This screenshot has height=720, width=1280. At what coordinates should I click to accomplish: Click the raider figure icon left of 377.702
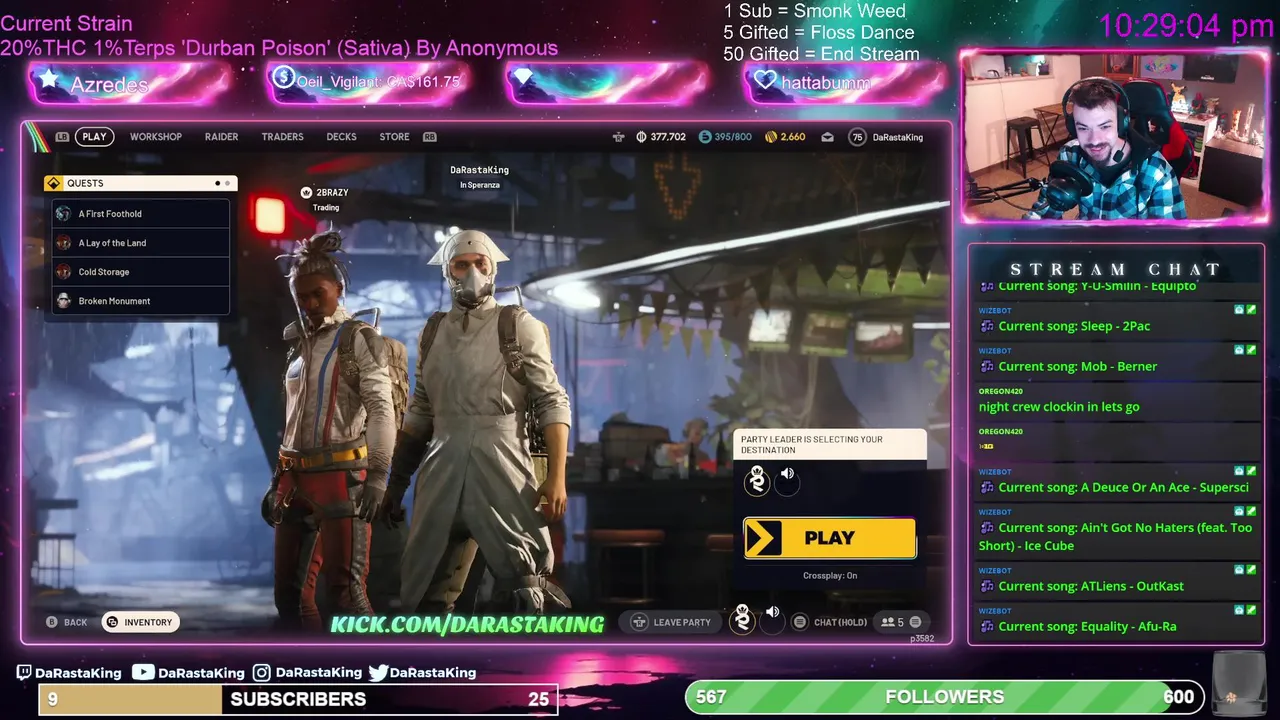[x=619, y=137]
